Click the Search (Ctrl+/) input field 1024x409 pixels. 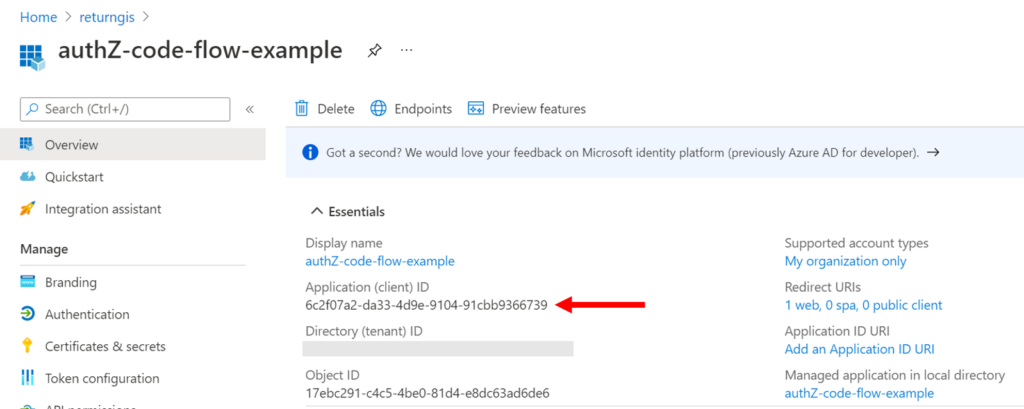(x=125, y=109)
